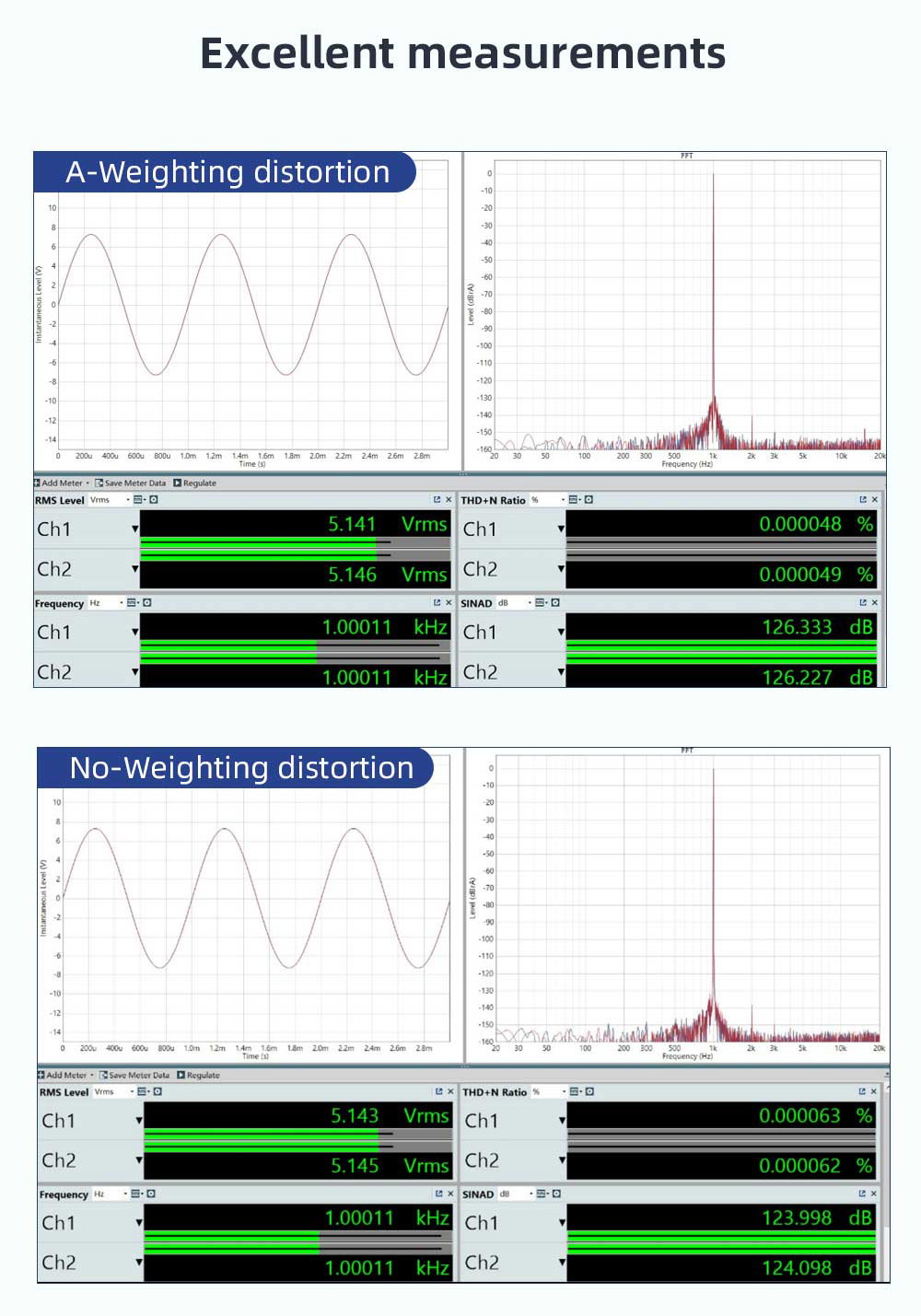Click Add Meter in the A-Weighting toolbar

click(61, 483)
